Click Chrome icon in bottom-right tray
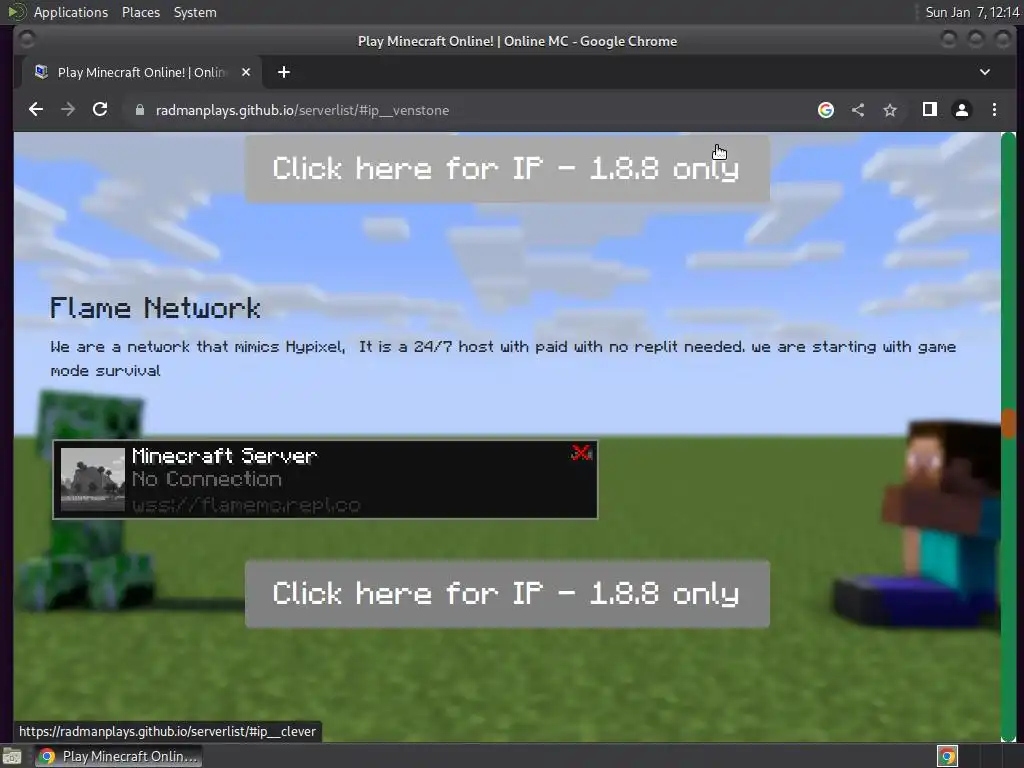This screenshot has height=768, width=1024. click(947, 756)
